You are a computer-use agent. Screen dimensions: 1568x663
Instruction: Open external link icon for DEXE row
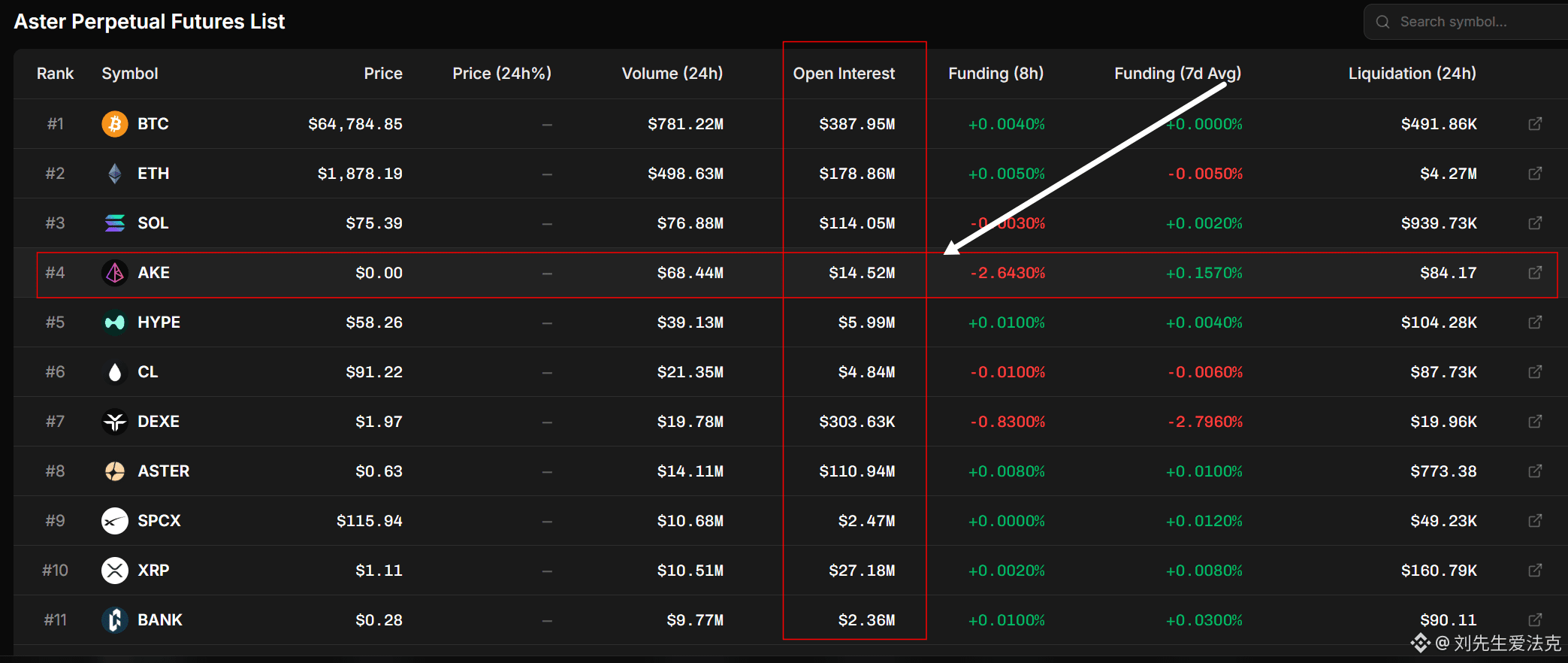click(1535, 421)
